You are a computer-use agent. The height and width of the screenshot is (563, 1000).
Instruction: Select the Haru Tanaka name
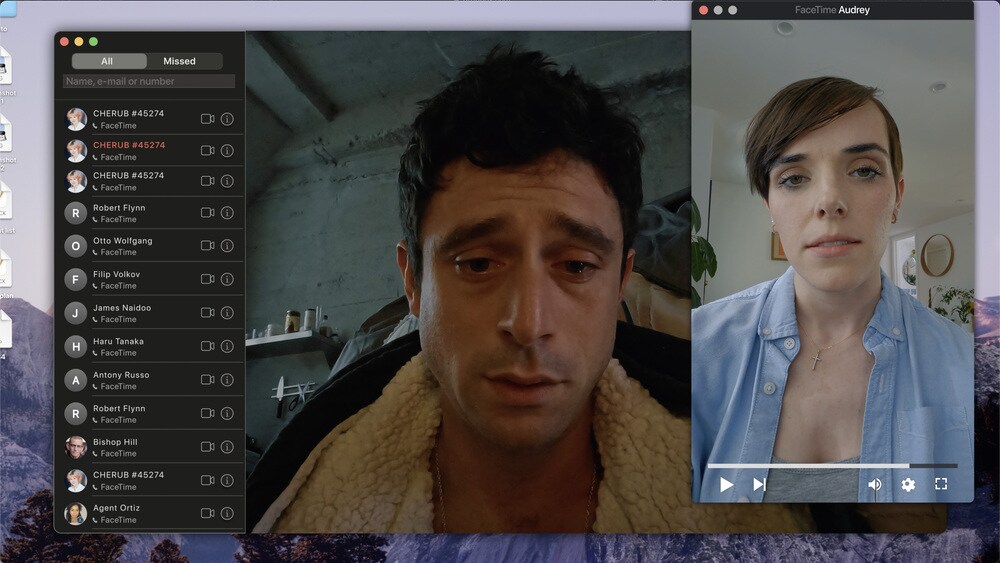coord(118,341)
